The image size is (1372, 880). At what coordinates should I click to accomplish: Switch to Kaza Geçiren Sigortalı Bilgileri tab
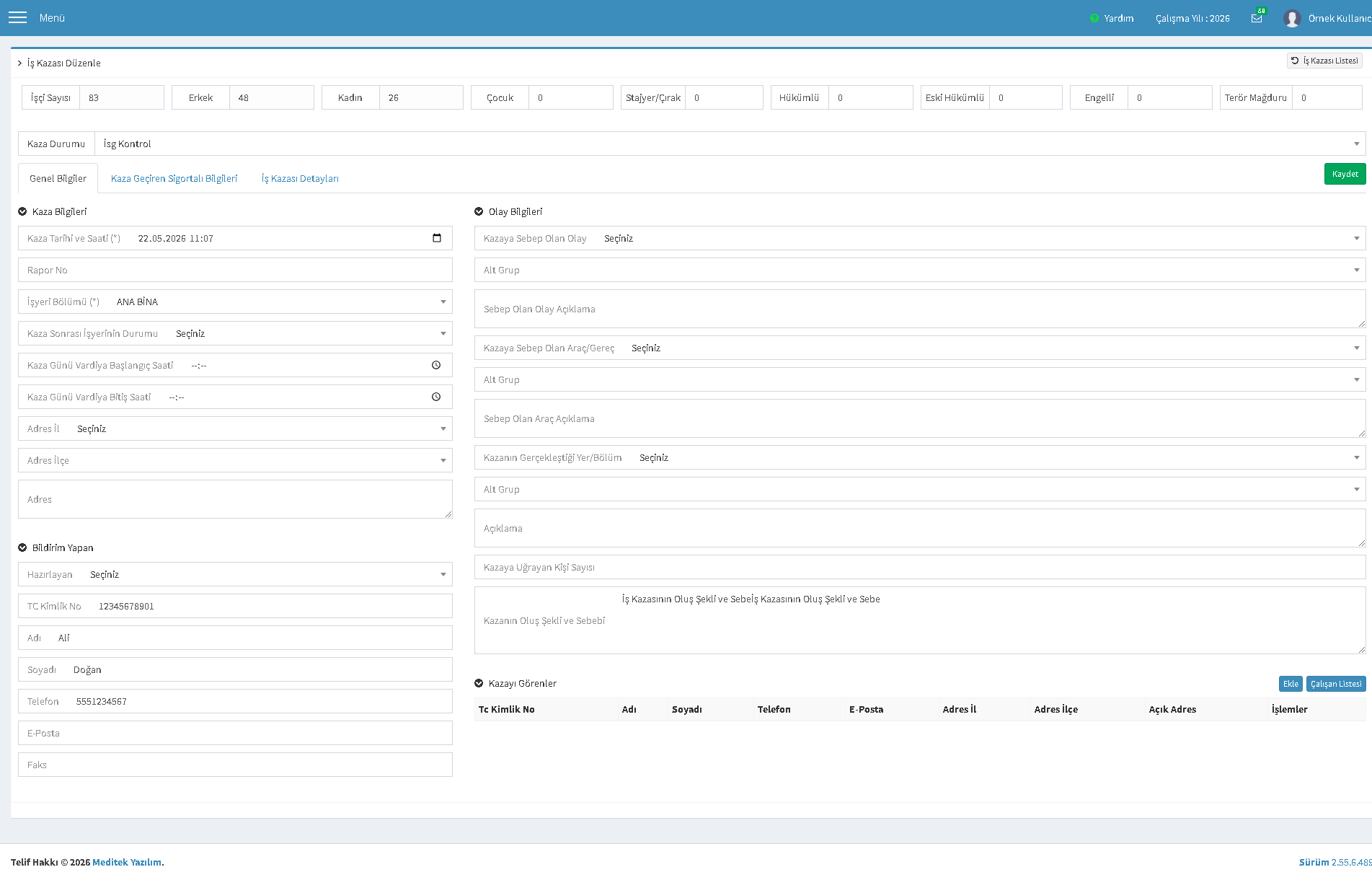click(x=174, y=178)
